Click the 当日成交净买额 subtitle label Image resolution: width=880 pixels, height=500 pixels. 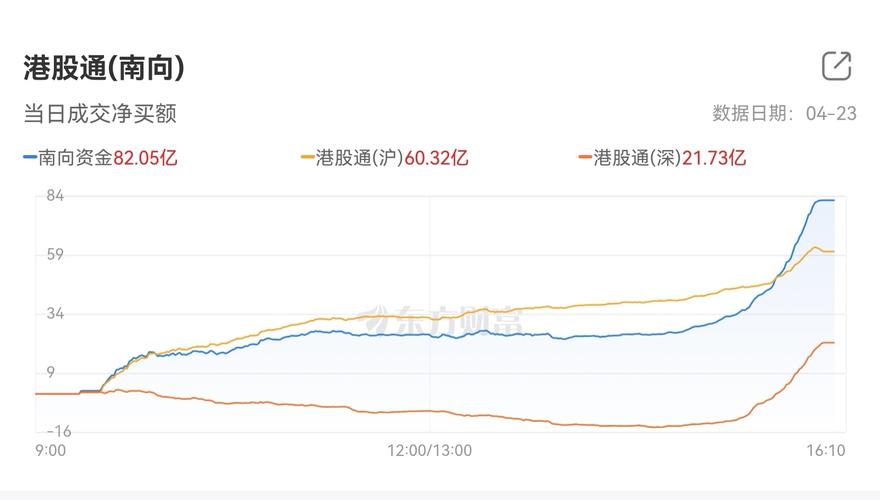[100, 113]
